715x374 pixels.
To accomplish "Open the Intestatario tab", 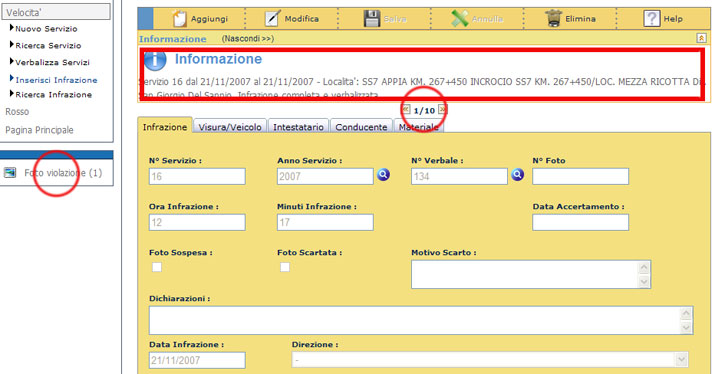I will 298,127.
